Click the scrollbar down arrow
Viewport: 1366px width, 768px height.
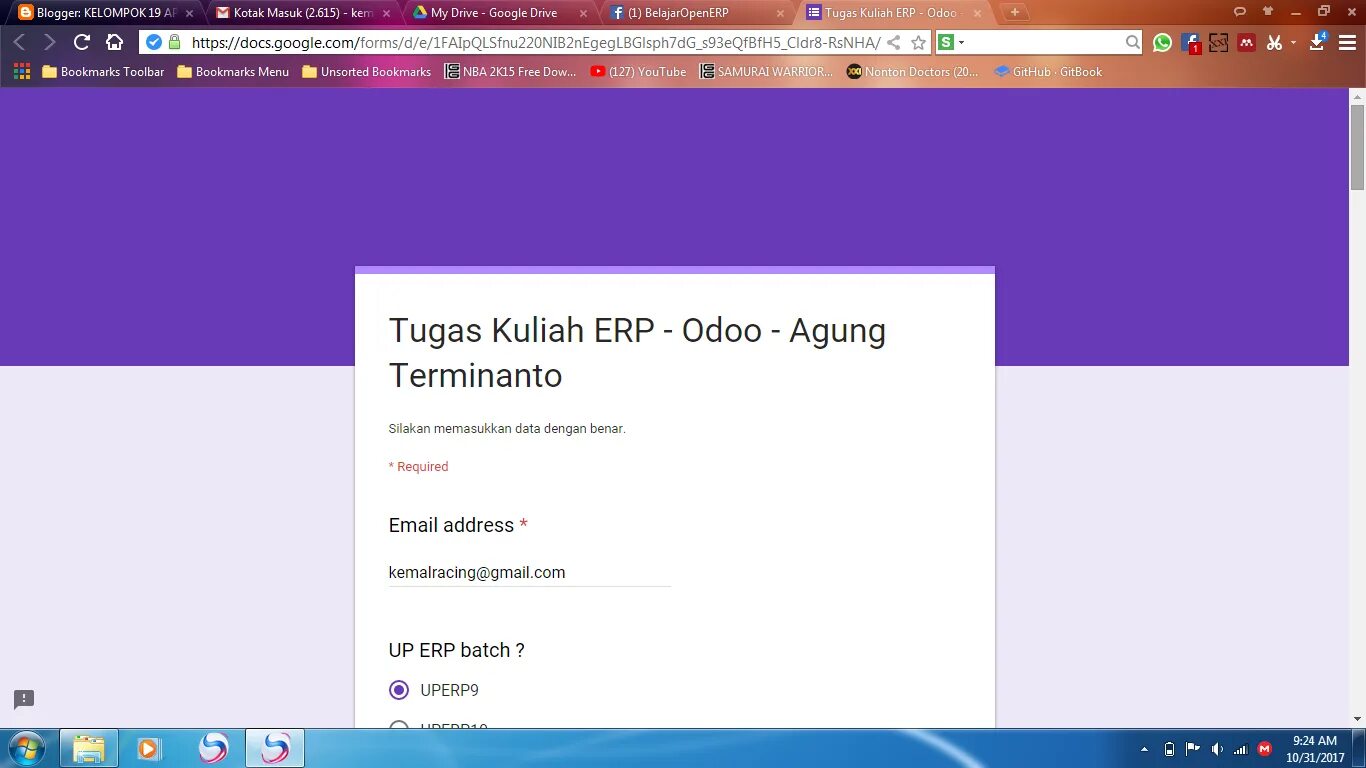coord(1357,719)
